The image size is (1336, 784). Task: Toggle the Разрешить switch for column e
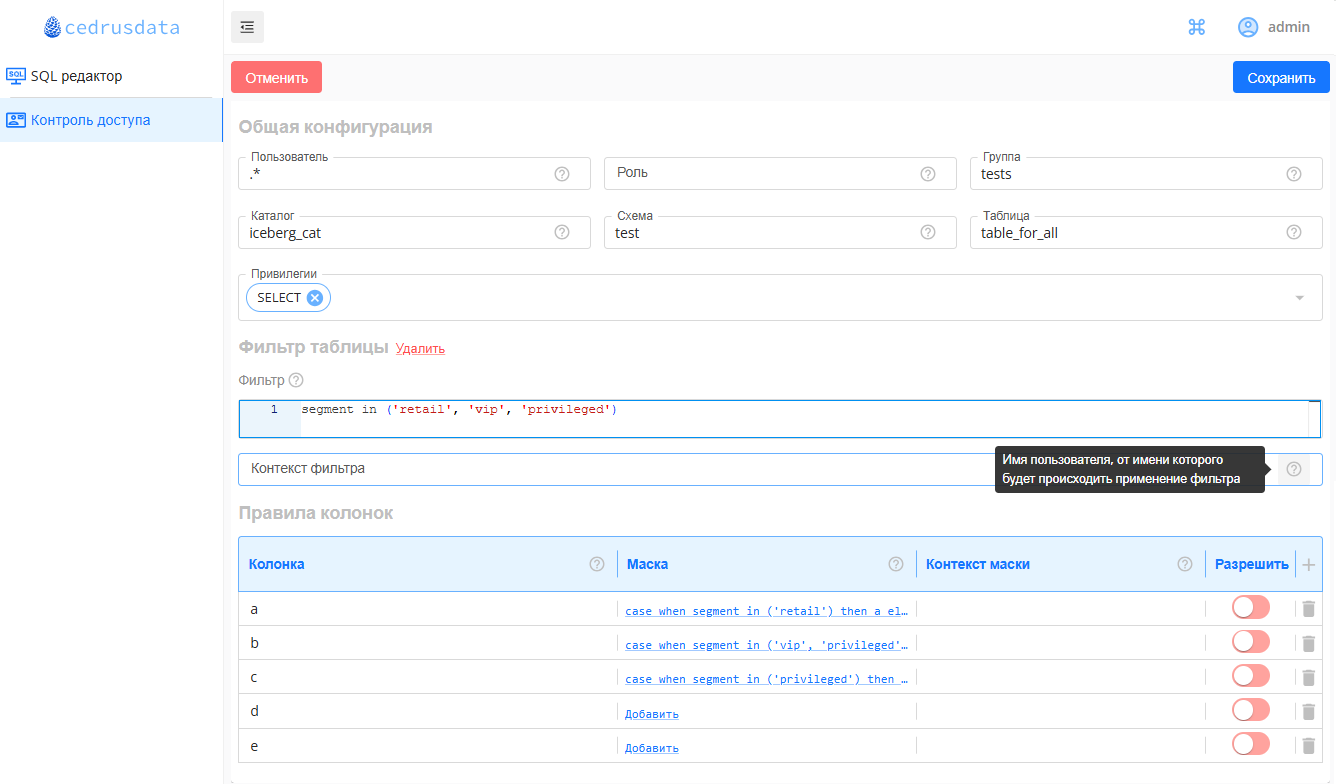1251,744
